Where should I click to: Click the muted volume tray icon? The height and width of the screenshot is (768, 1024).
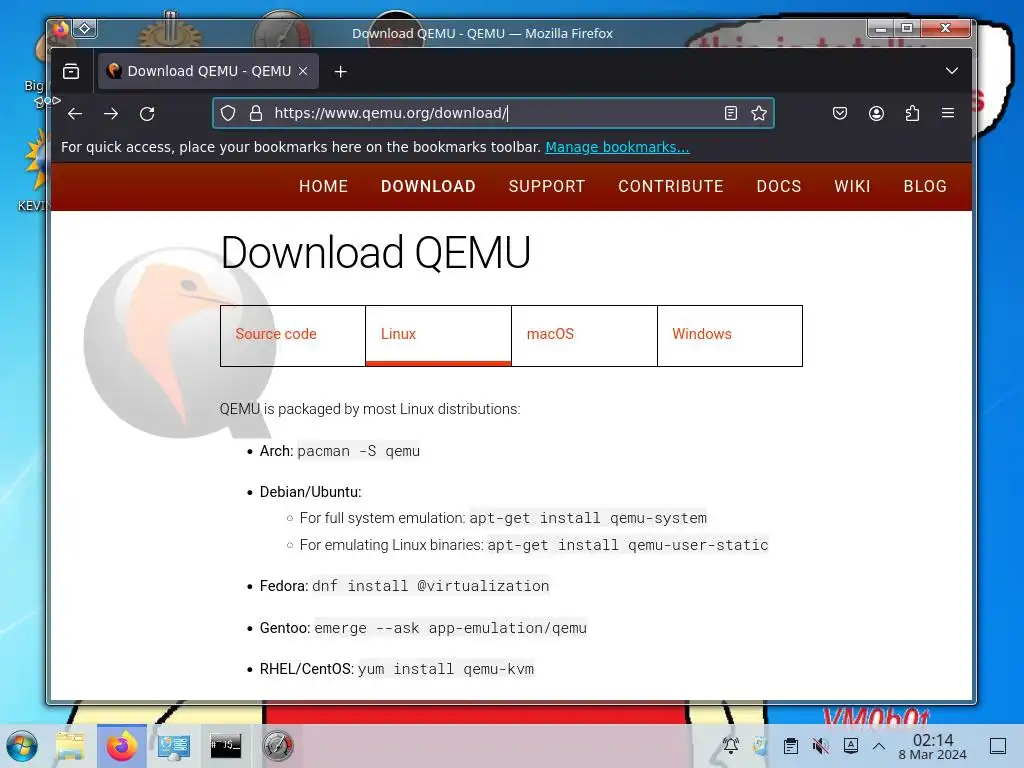[x=821, y=745]
